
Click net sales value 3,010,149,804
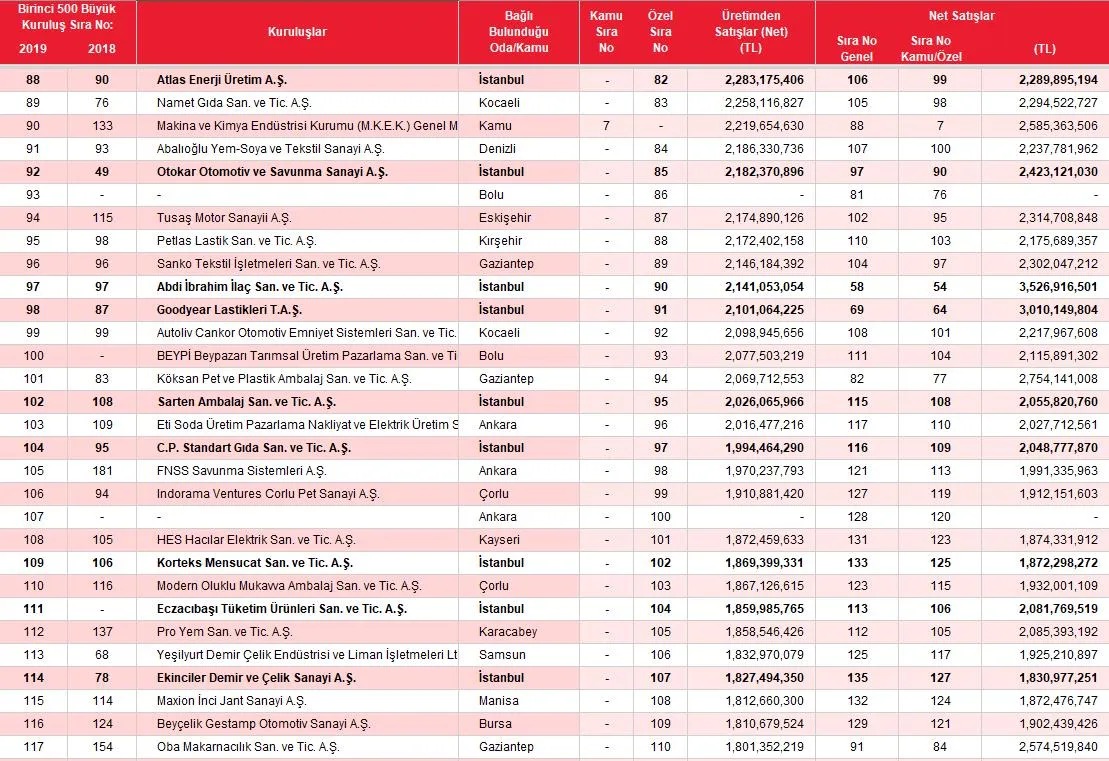1058,310
